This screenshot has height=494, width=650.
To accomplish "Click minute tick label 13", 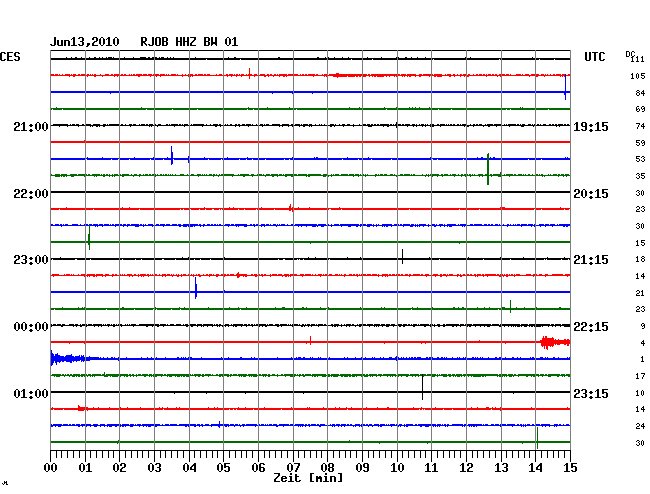I will point(501,468).
